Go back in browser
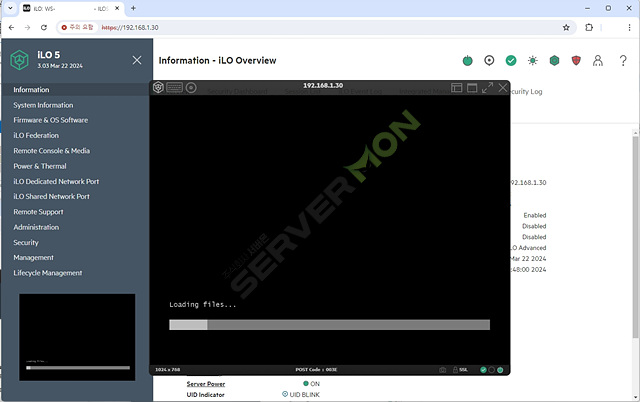The height and width of the screenshot is (402, 640). pos(11,27)
